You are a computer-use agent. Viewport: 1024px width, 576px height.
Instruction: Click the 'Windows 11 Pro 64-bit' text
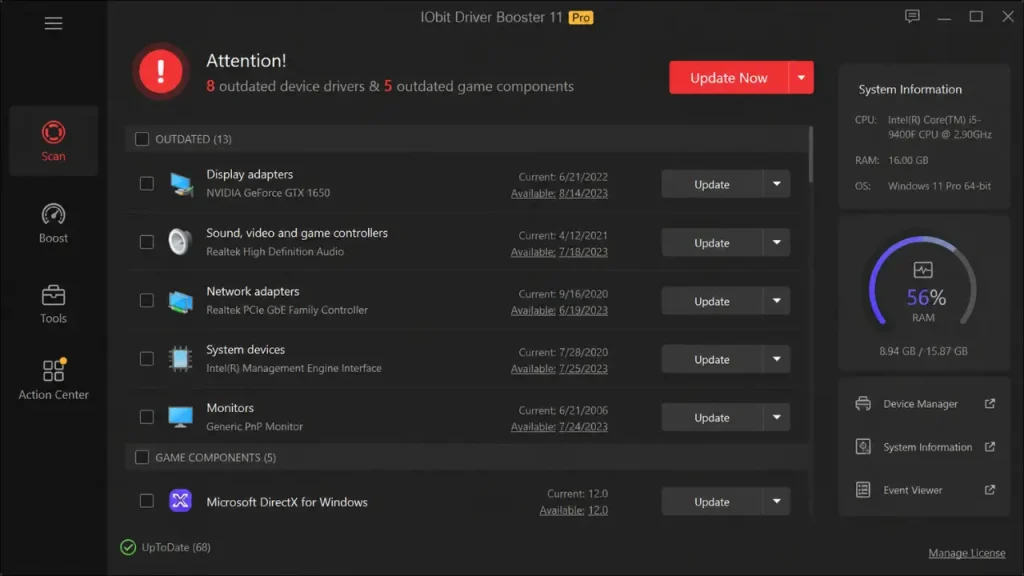point(939,186)
